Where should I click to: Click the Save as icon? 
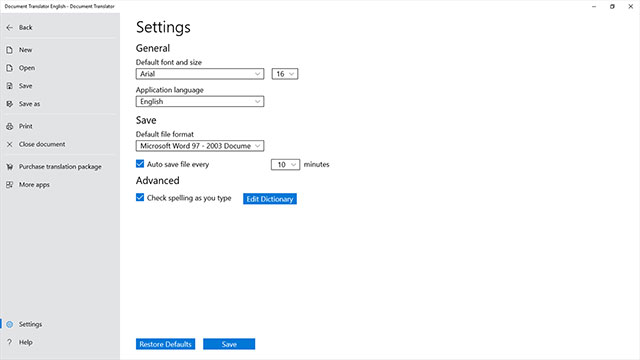(x=9, y=104)
